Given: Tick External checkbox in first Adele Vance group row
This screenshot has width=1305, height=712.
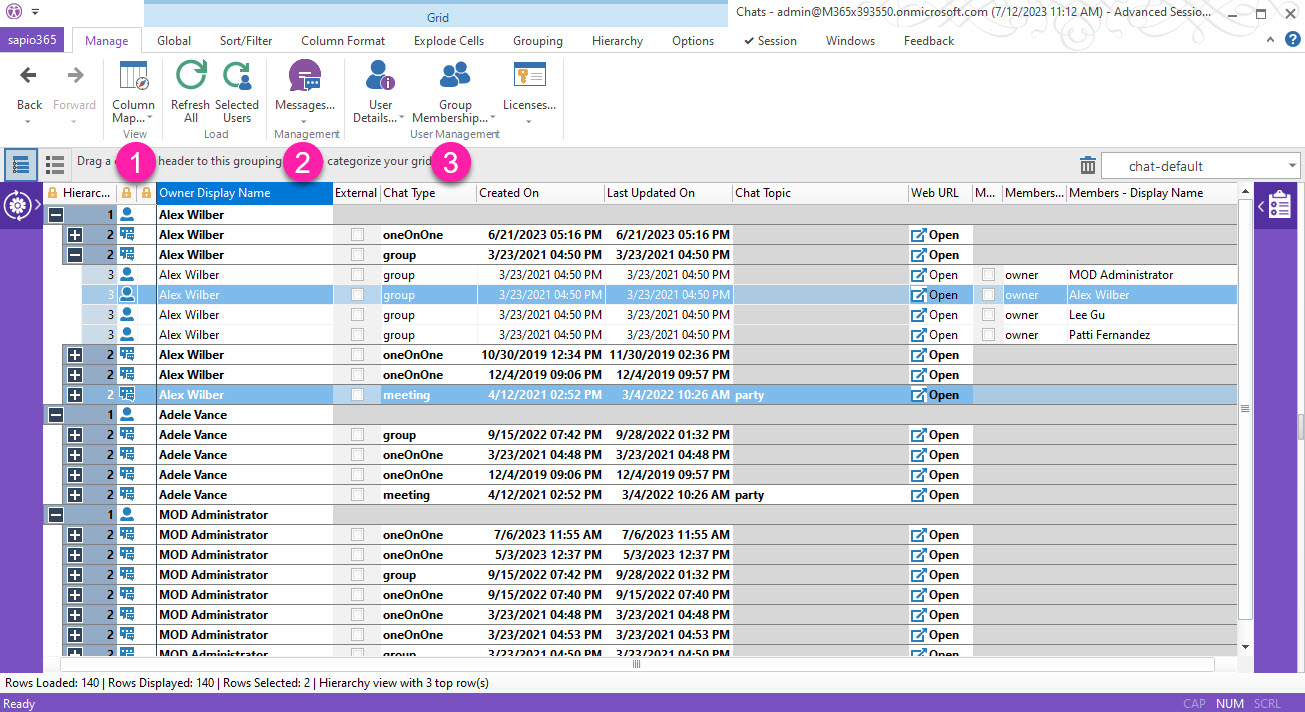Looking at the screenshot, I should tap(357, 435).
